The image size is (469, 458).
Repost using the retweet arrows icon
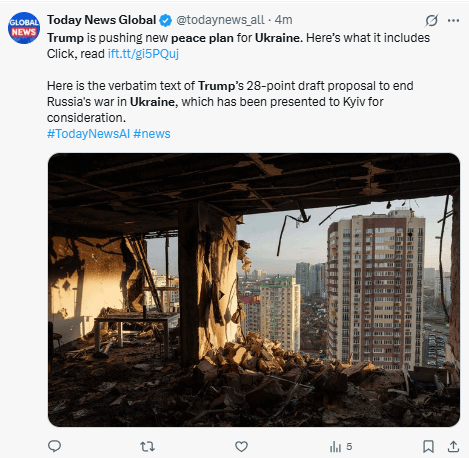pyautogui.click(x=147, y=446)
